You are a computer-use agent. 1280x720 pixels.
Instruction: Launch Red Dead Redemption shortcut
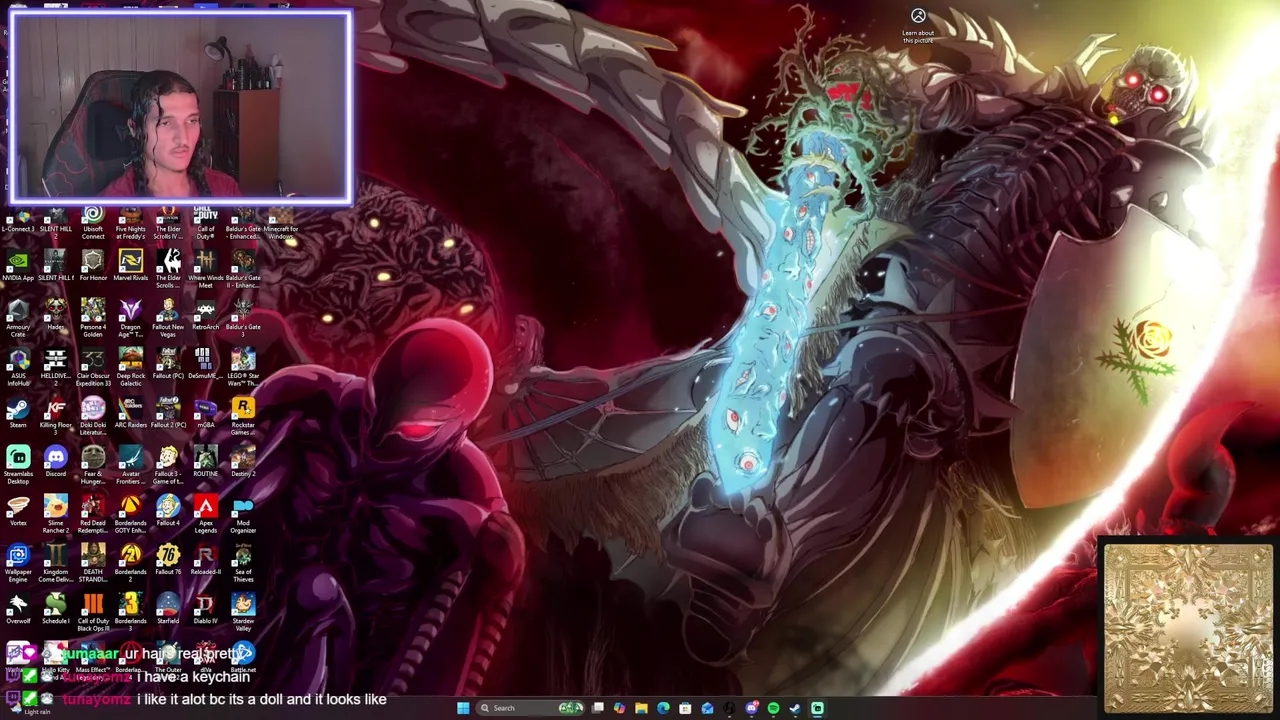coord(93,515)
